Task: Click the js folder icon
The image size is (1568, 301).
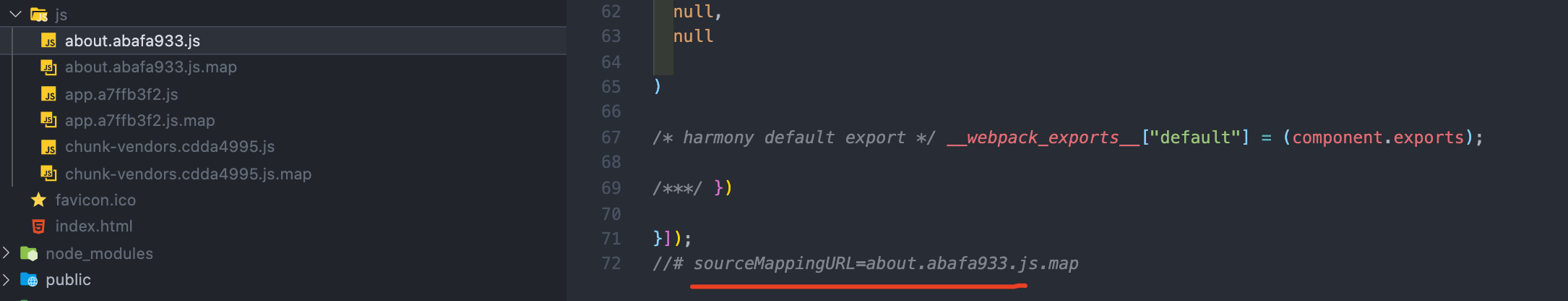Action: click(39, 14)
